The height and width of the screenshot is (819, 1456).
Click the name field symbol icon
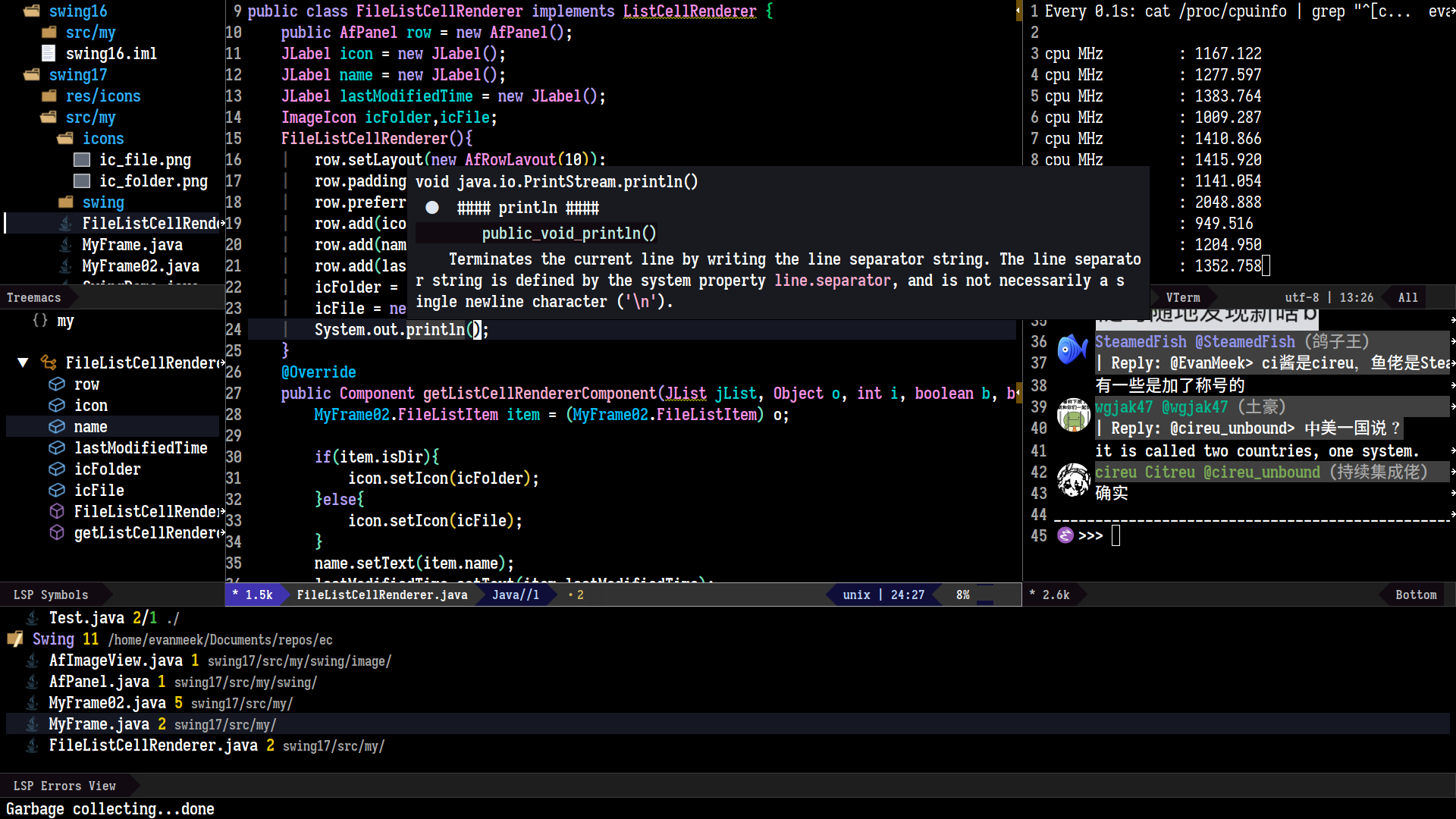57,427
